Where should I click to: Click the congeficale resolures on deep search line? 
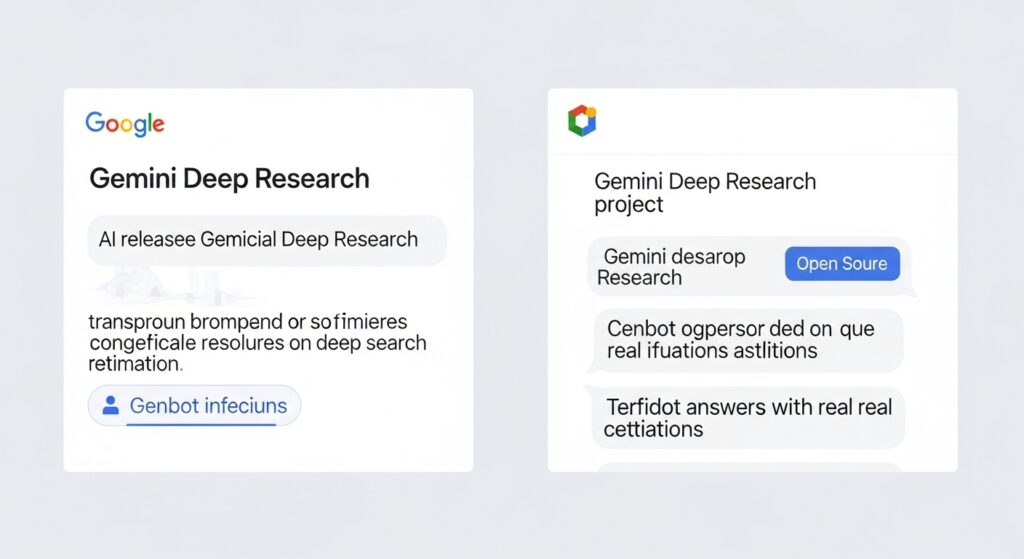[257, 343]
